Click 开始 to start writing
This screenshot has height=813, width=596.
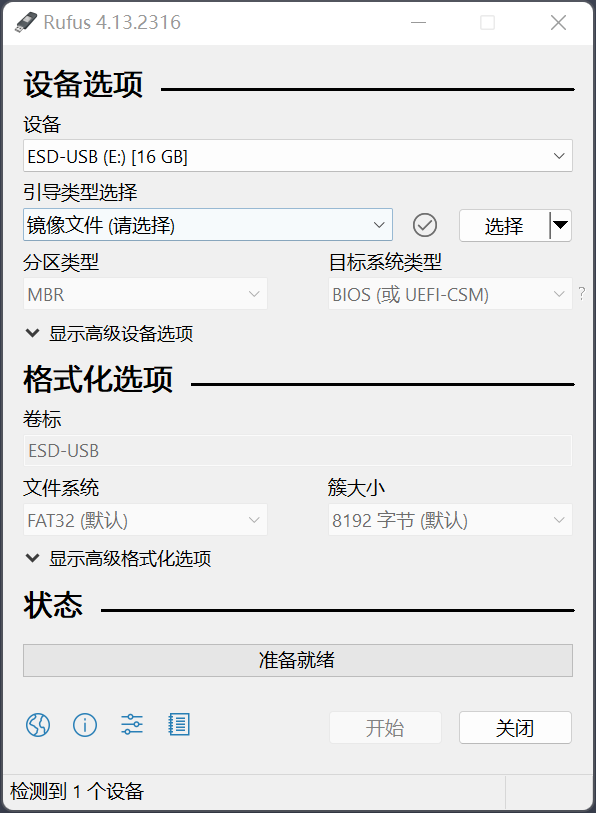[x=386, y=727]
